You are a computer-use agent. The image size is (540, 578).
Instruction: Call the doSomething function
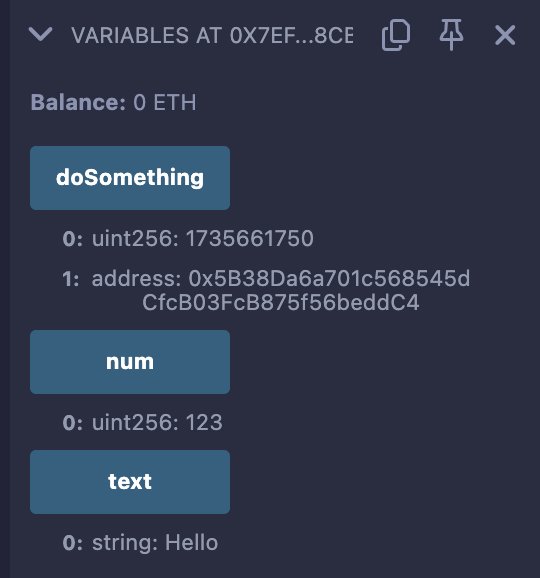130,178
